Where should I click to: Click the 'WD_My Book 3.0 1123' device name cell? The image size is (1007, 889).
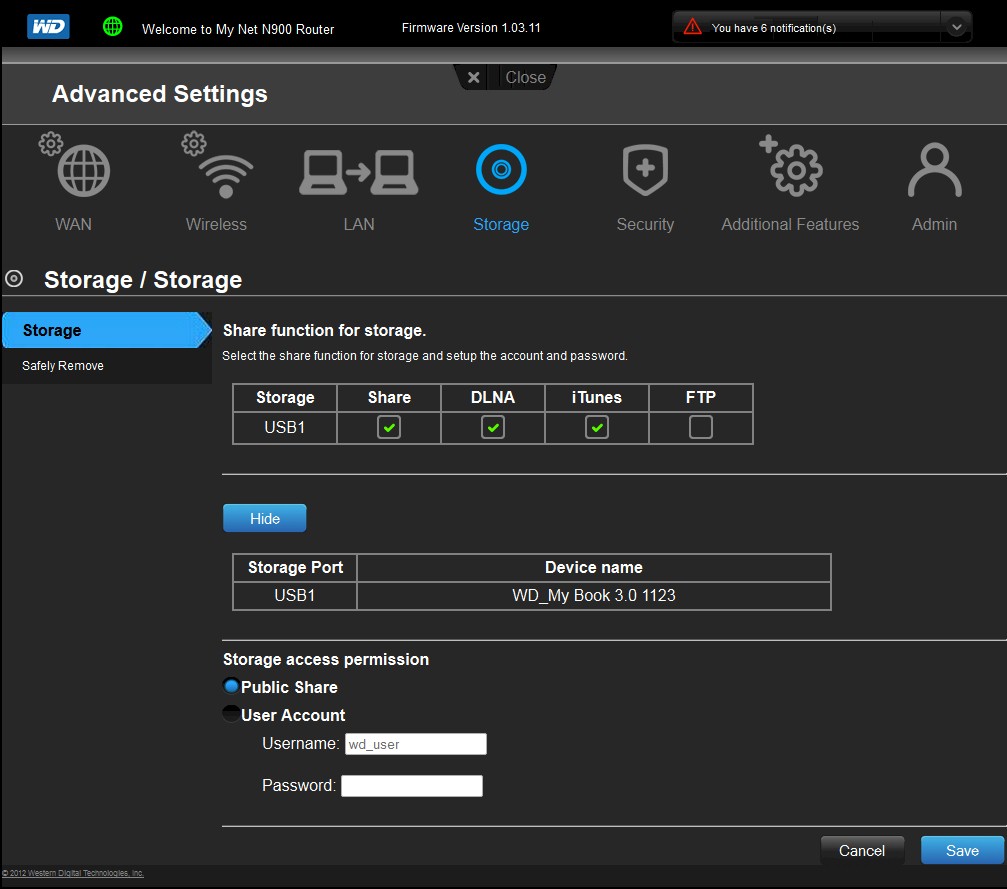[x=593, y=595]
